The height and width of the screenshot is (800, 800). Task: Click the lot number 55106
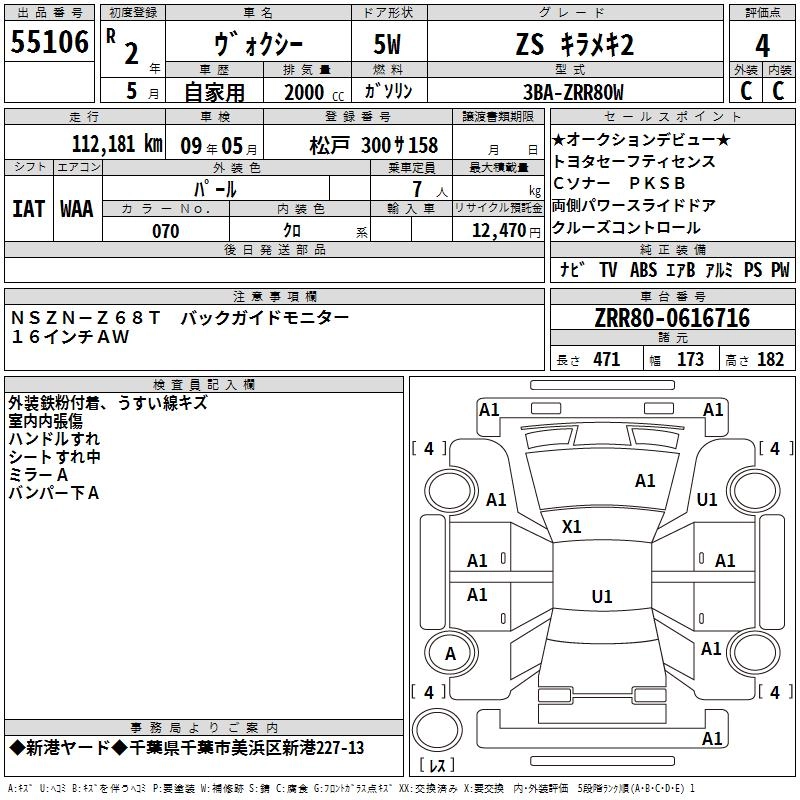click(x=49, y=41)
